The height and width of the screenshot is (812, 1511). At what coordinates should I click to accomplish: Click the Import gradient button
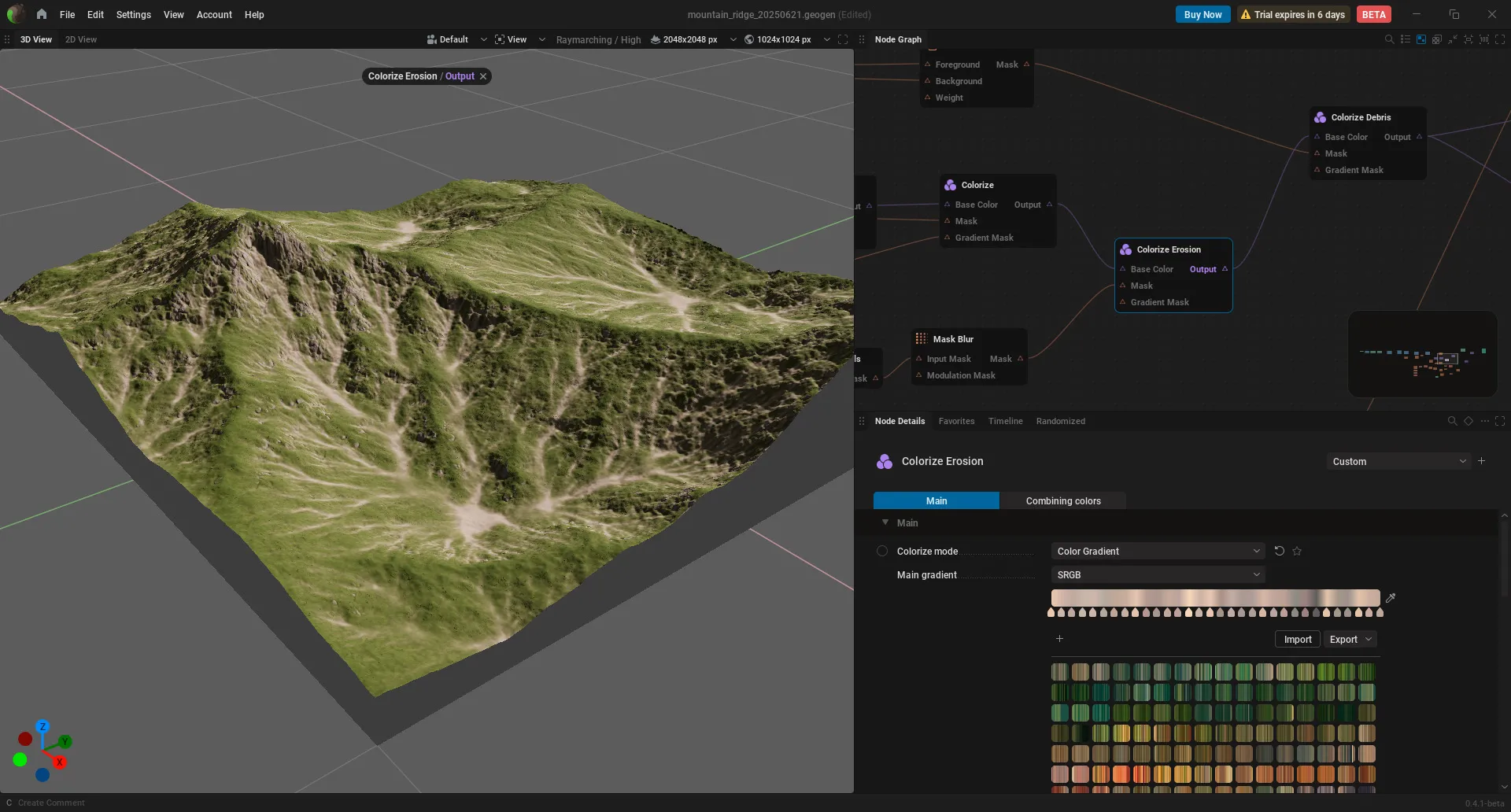(x=1298, y=639)
